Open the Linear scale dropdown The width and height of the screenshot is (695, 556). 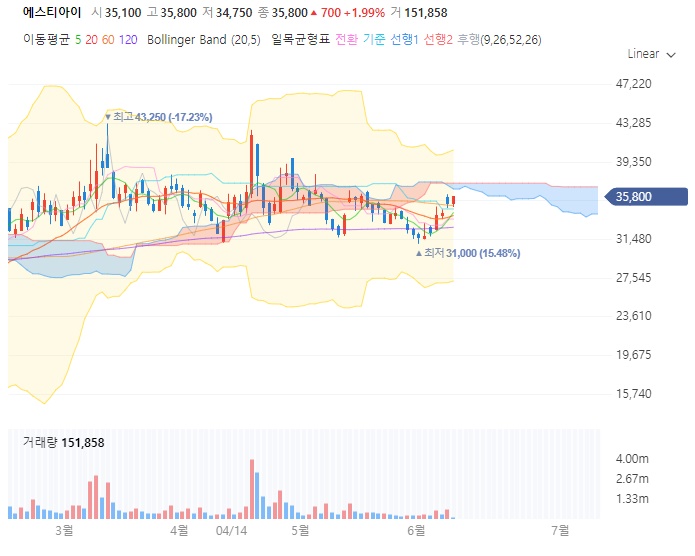coord(651,54)
